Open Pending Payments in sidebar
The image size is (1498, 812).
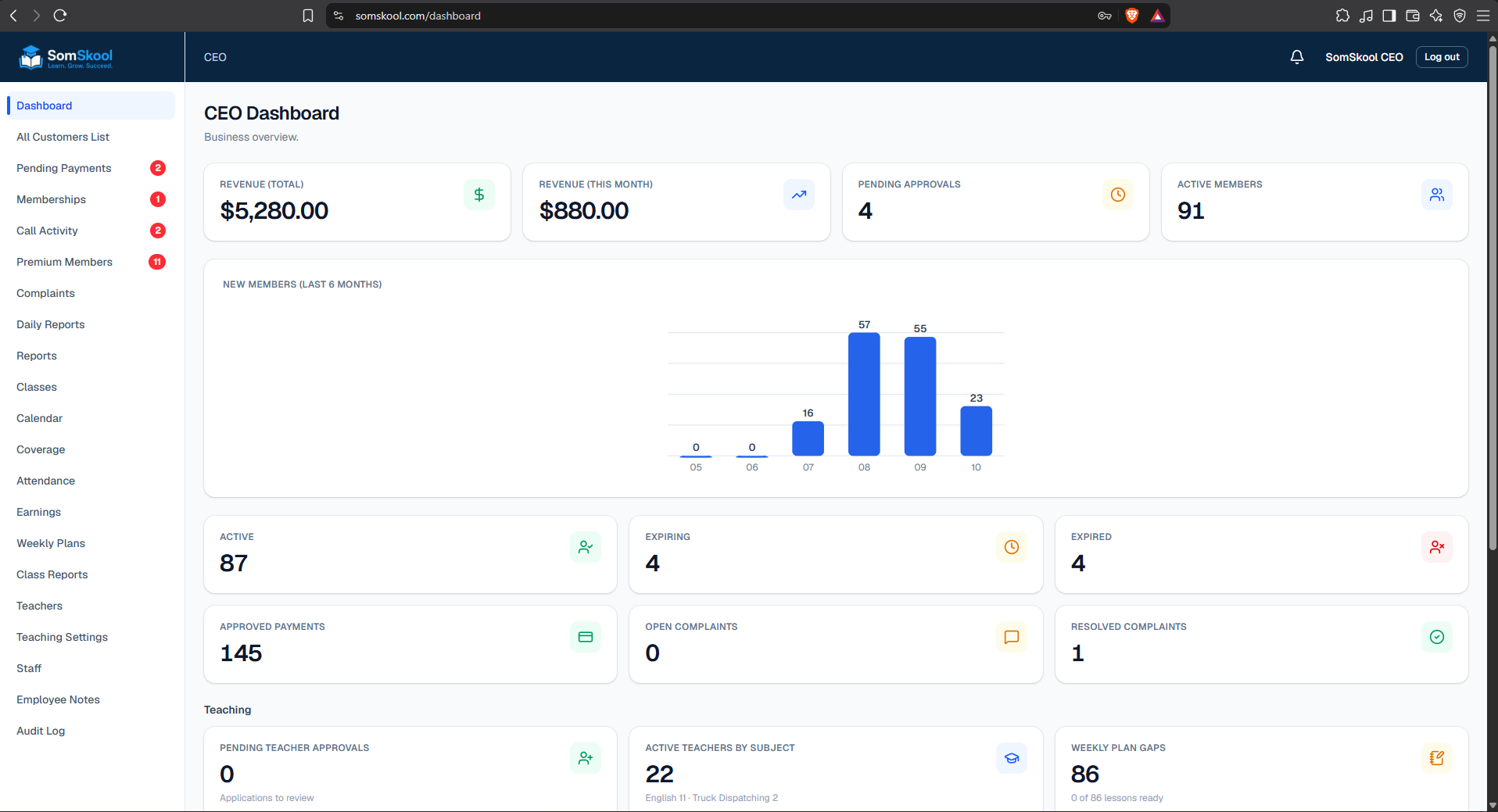click(91, 168)
